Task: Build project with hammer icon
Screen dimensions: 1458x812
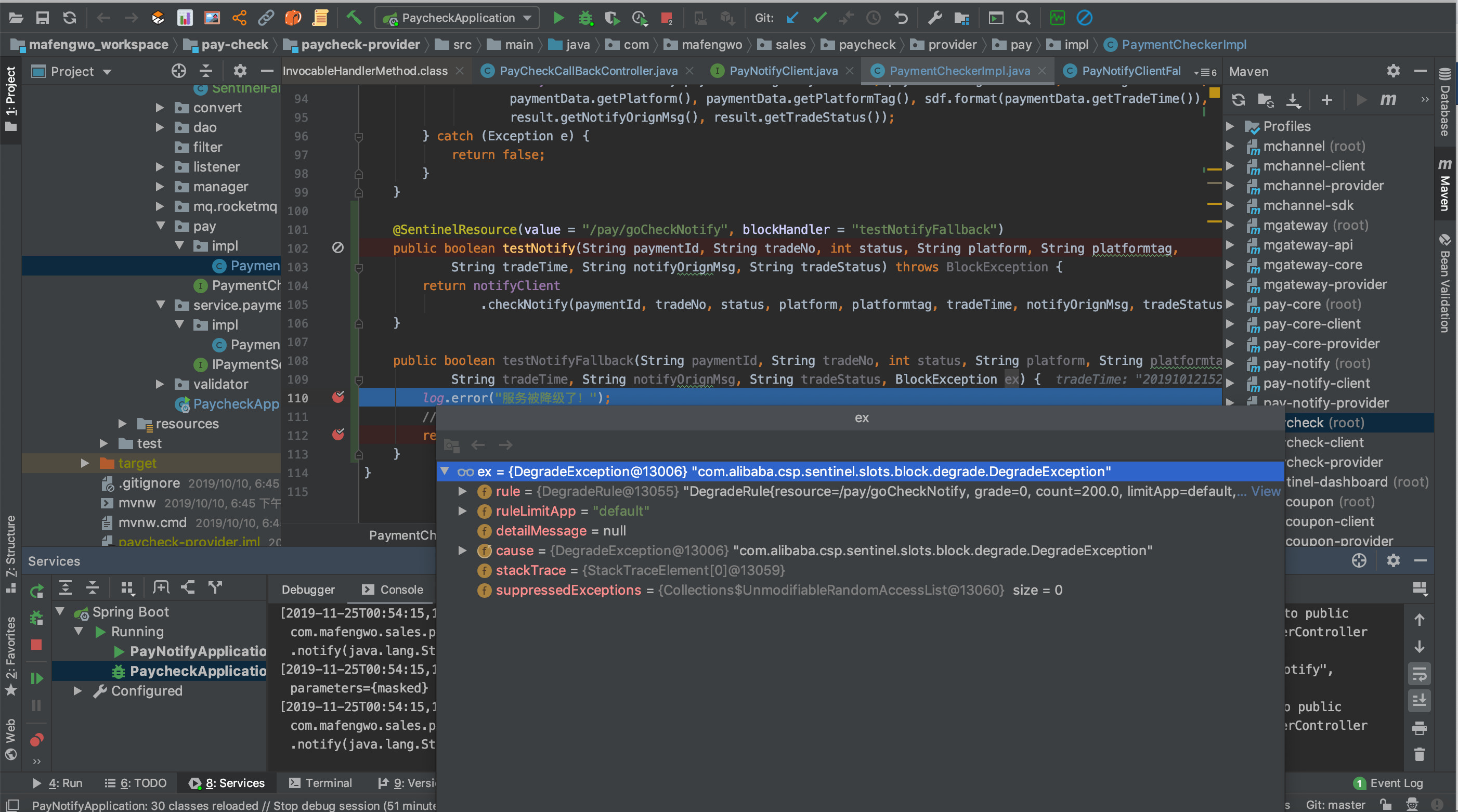Action: [354, 18]
